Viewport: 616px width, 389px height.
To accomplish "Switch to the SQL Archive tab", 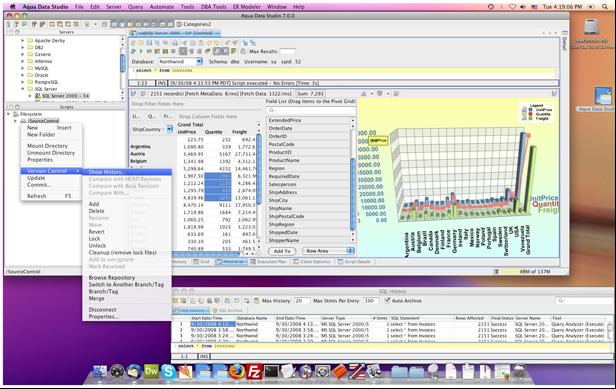I will [230, 310].
